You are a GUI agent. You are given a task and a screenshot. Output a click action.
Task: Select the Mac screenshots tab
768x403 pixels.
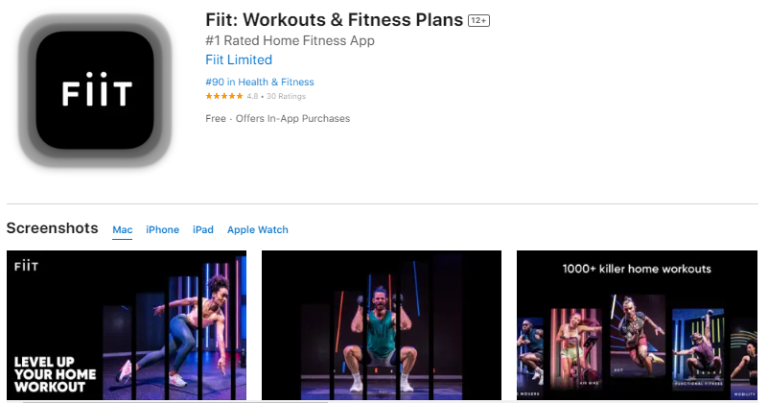(x=122, y=230)
